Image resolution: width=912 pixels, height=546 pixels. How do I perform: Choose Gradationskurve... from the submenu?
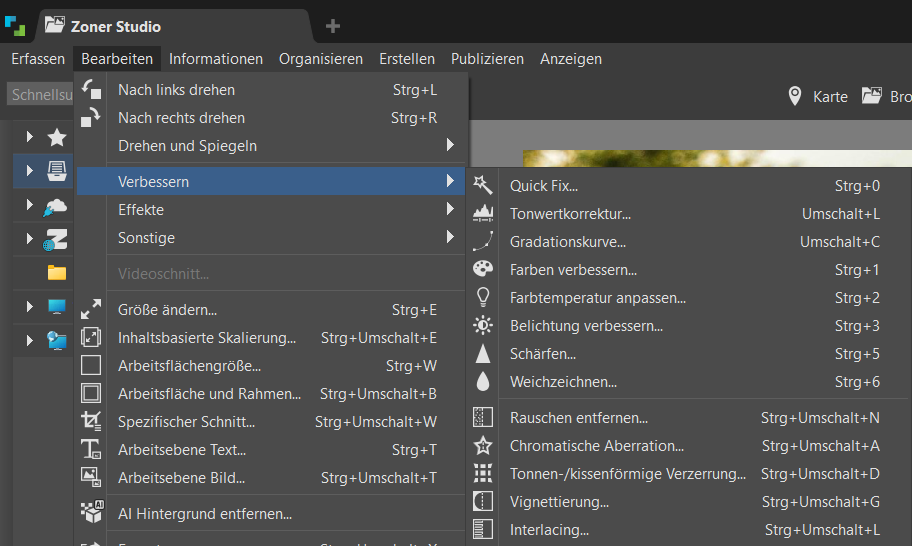687,241
